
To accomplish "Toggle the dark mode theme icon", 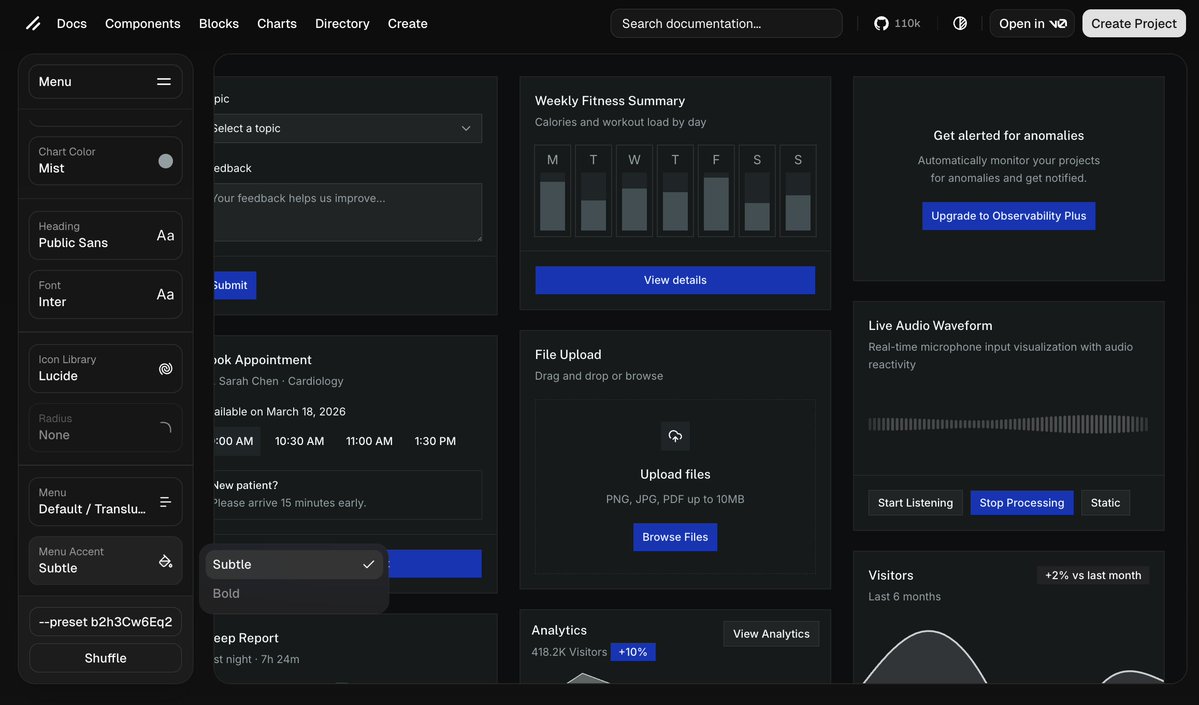I will click(x=960, y=24).
